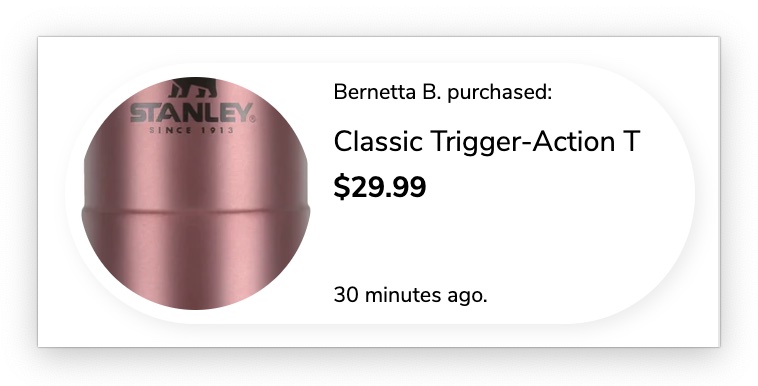This screenshot has height=386, width=758.
Task: Click the blank area below the $29.99 price
Action: pos(483,242)
